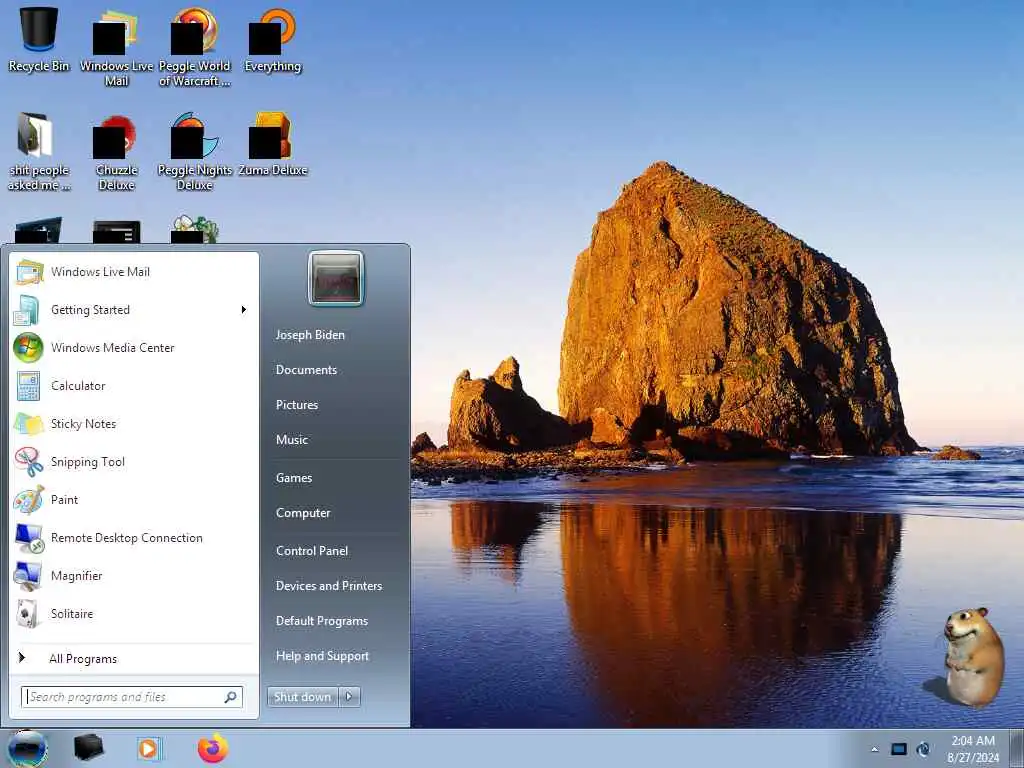This screenshot has height=768, width=1024.
Task: Open Help and Support
Action: [323, 656]
